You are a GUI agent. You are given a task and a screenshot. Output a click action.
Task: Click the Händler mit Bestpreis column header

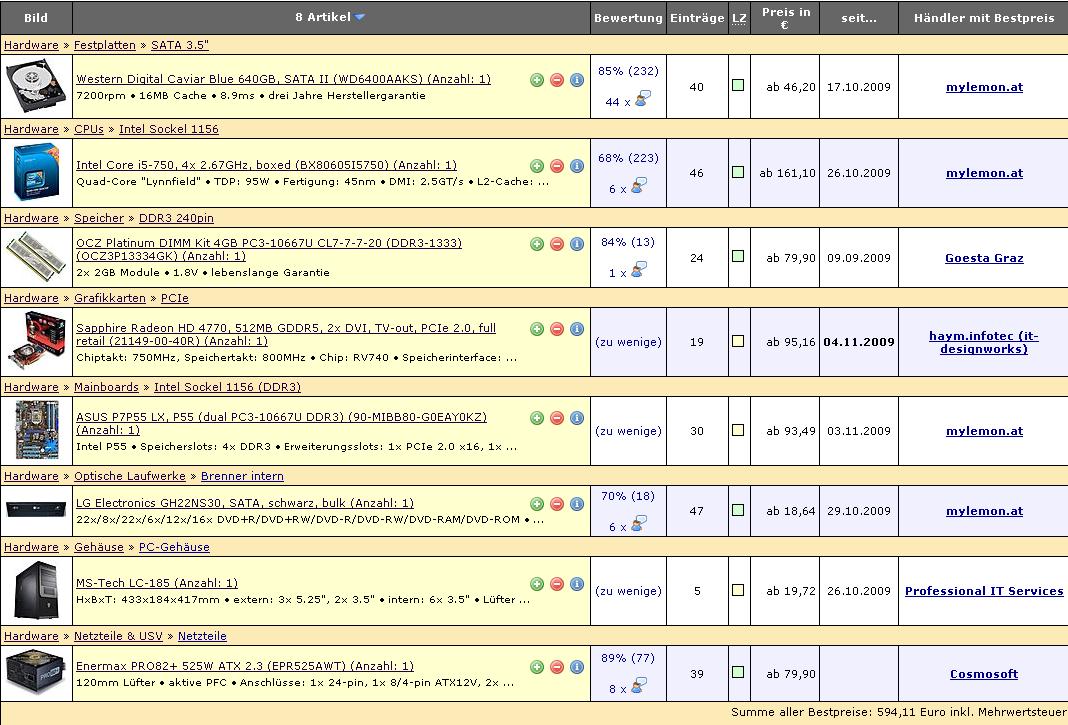pyautogui.click(x=984, y=18)
